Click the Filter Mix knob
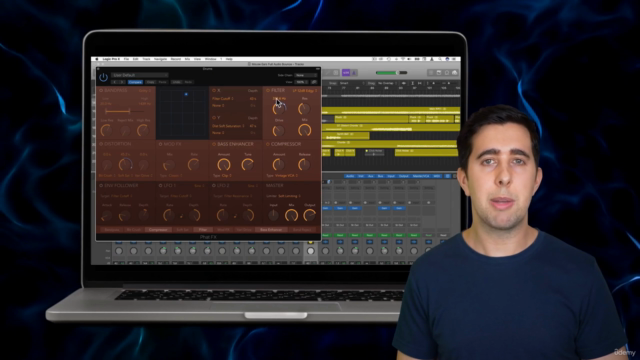This screenshot has height=360, width=640. click(304, 130)
